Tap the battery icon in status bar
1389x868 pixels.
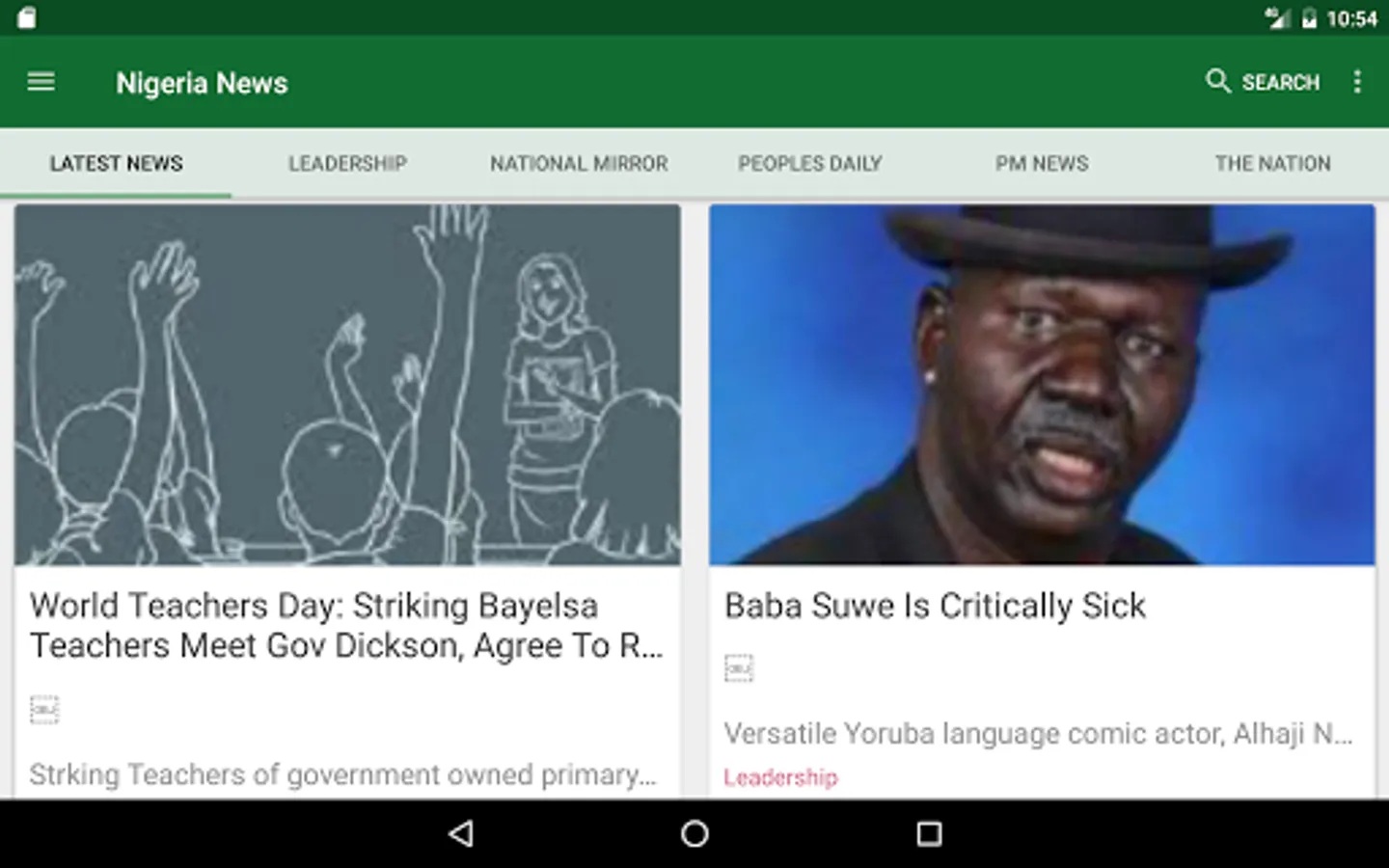[1309, 18]
